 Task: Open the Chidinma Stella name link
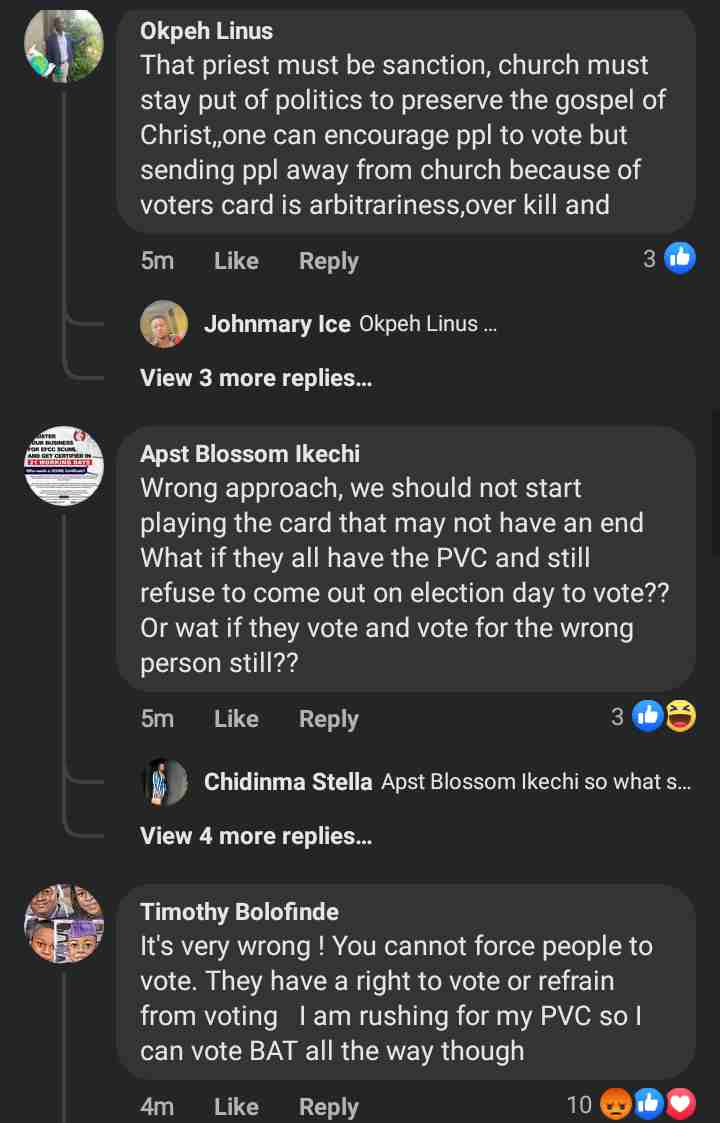[x=288, y=782]
